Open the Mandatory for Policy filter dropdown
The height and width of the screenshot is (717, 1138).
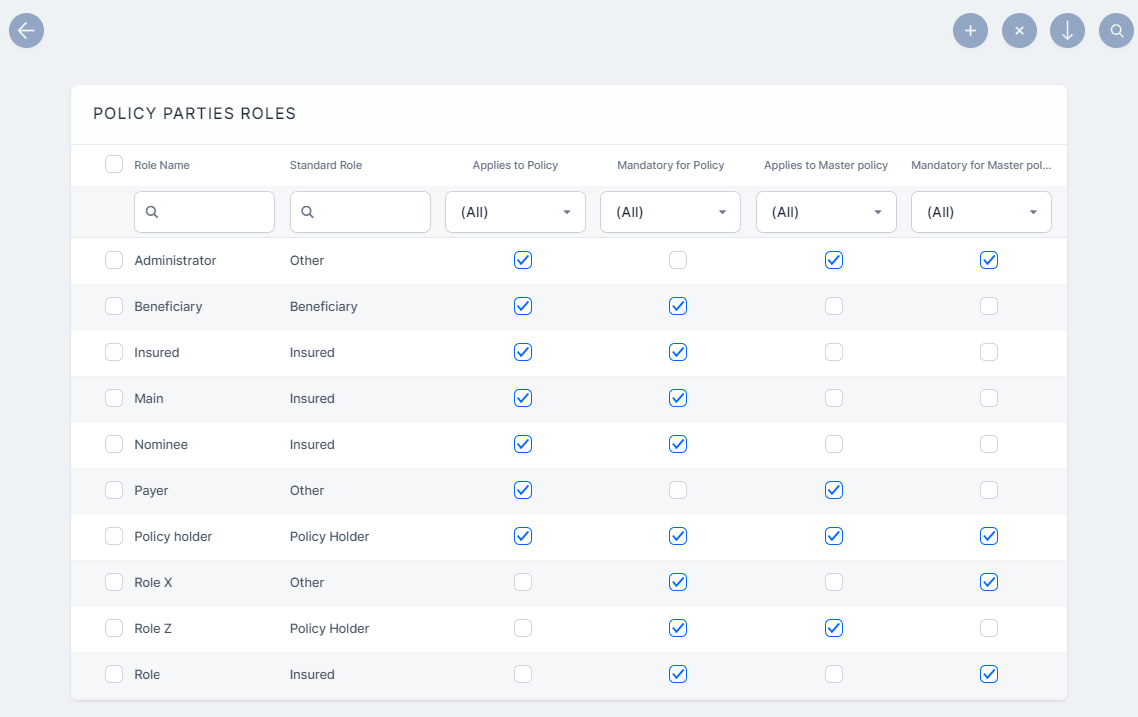coord(670,212)
